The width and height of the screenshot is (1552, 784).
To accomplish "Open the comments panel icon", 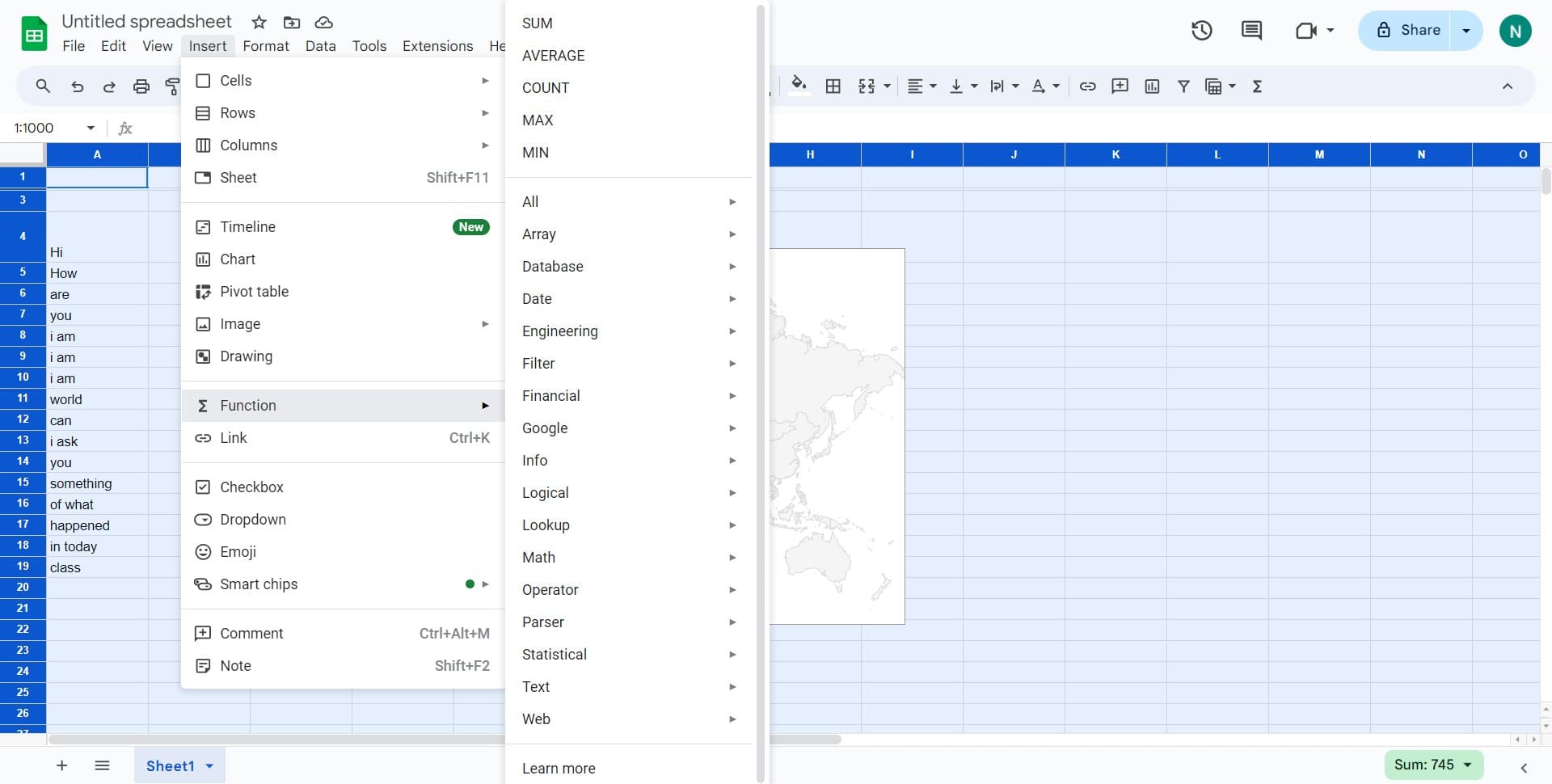I will click(1251, 31).
